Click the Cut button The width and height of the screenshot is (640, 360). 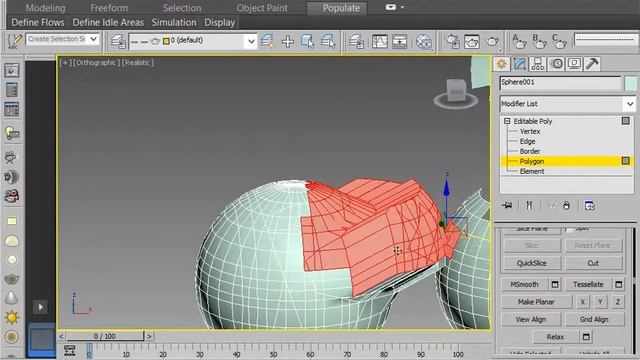click(593, 263)
